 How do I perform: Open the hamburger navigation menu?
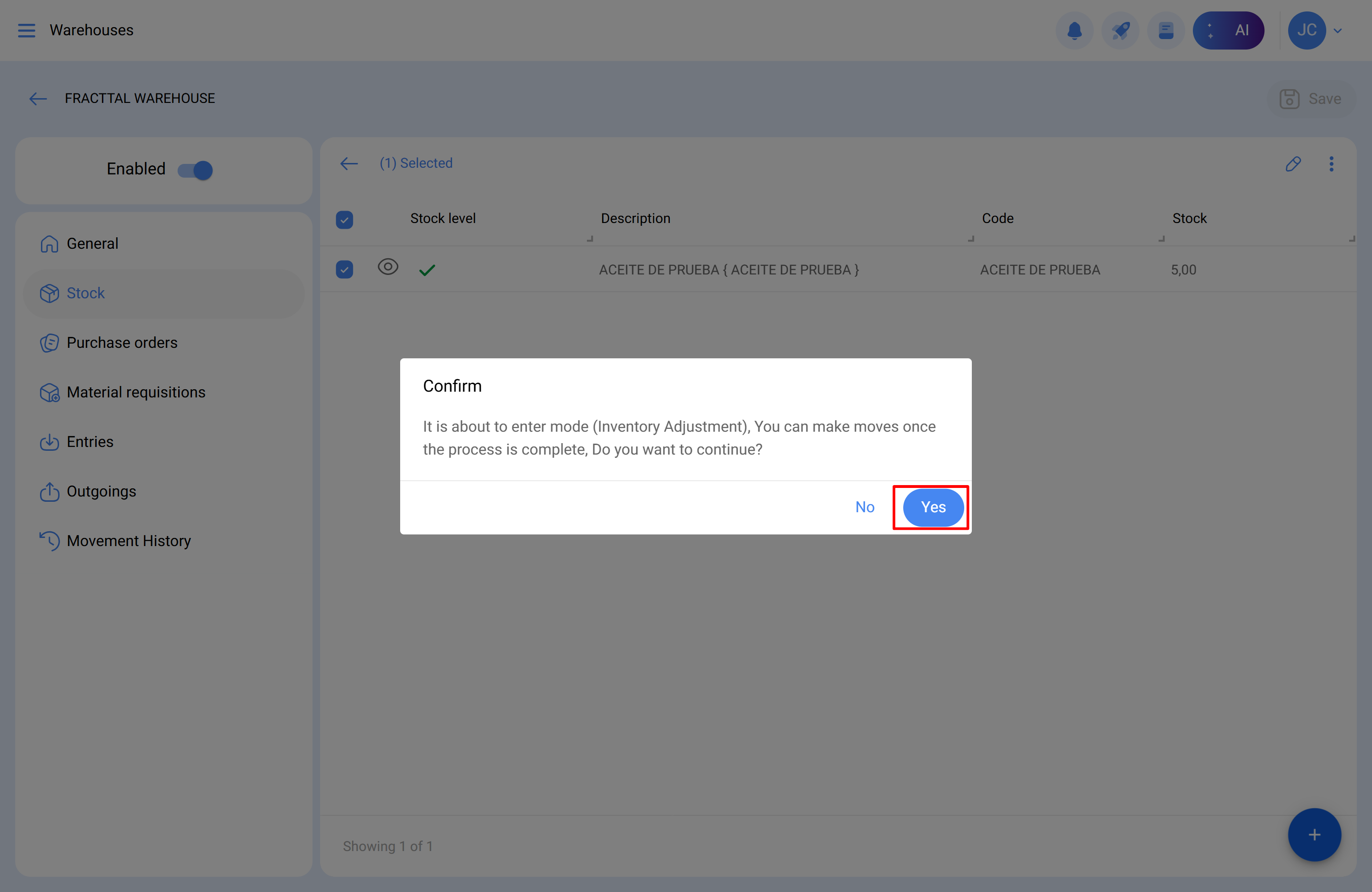pos(27,30)
